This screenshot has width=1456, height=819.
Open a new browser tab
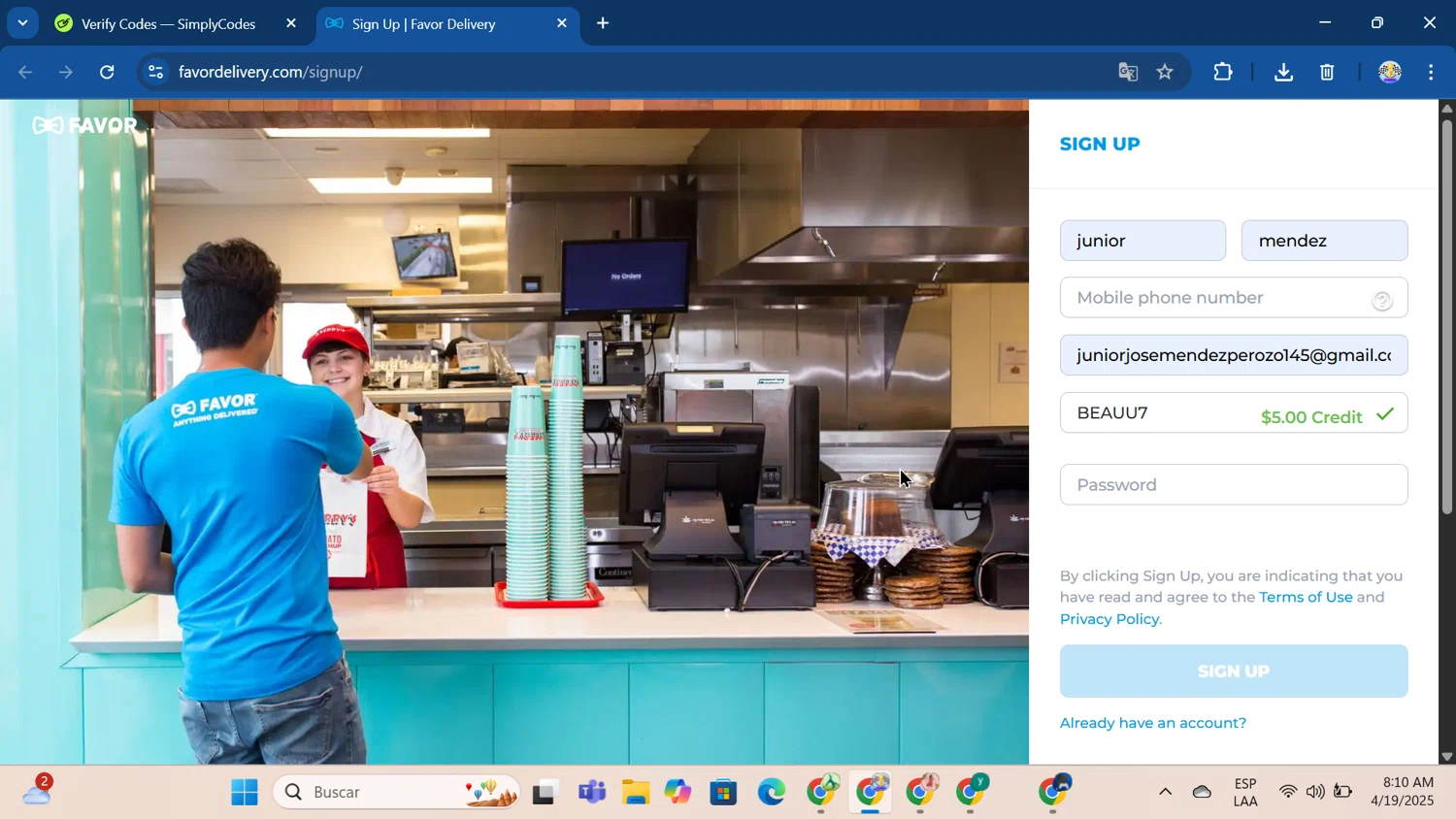603,23
